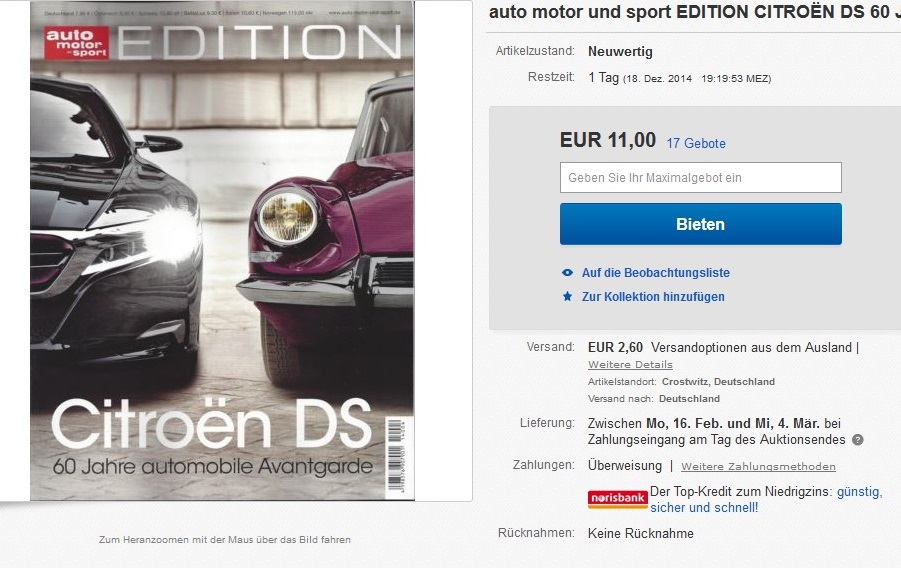Focus the Maximalgebot input field
The width and height of the screenshot is (901, 568).
[x=700, y=178]
